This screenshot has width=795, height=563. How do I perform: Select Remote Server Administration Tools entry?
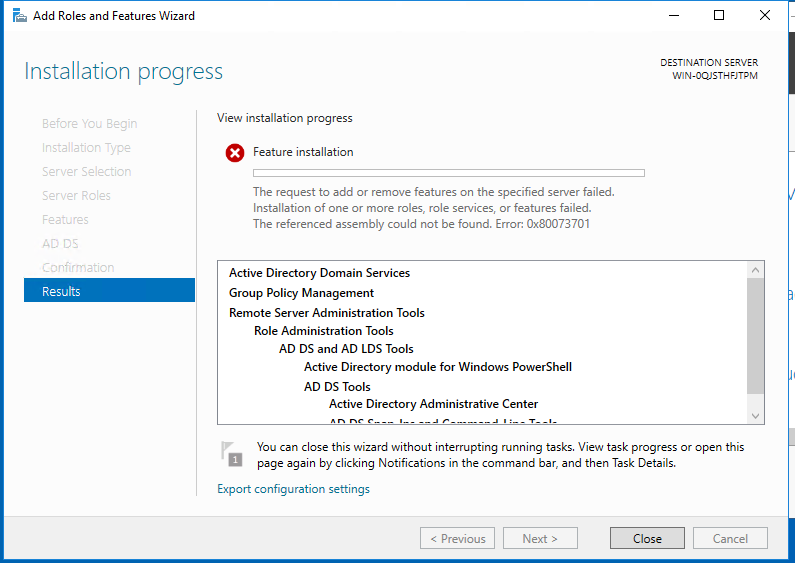(327, 313)
